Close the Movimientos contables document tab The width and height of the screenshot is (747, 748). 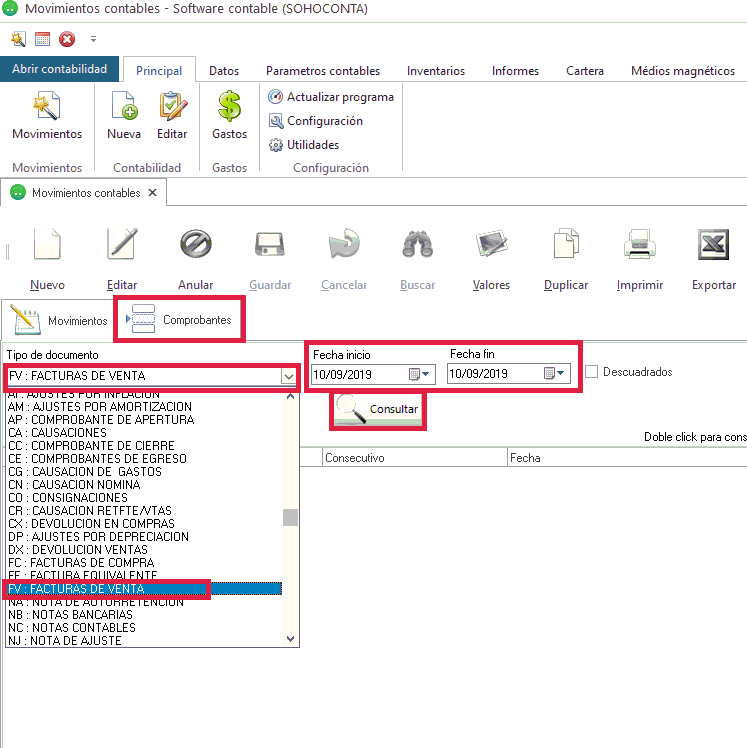coord(151,192)
